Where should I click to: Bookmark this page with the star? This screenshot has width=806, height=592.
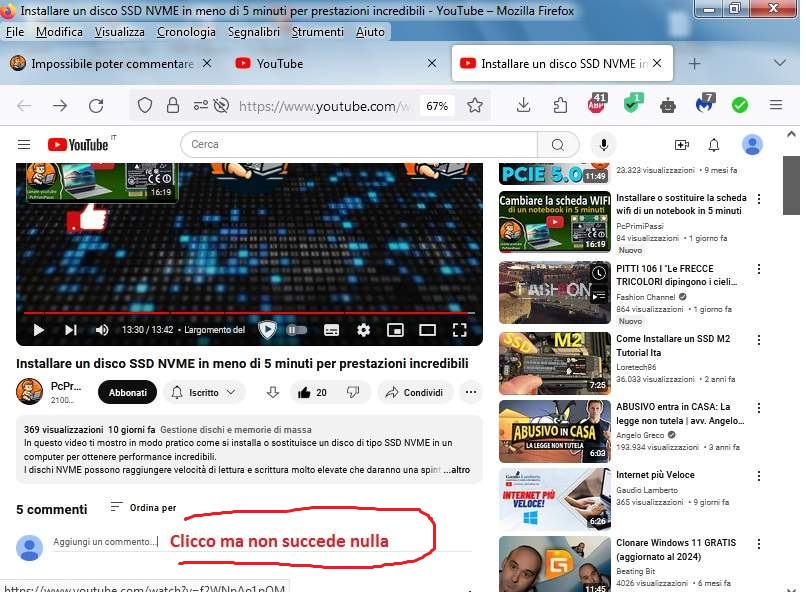point(475,106)
